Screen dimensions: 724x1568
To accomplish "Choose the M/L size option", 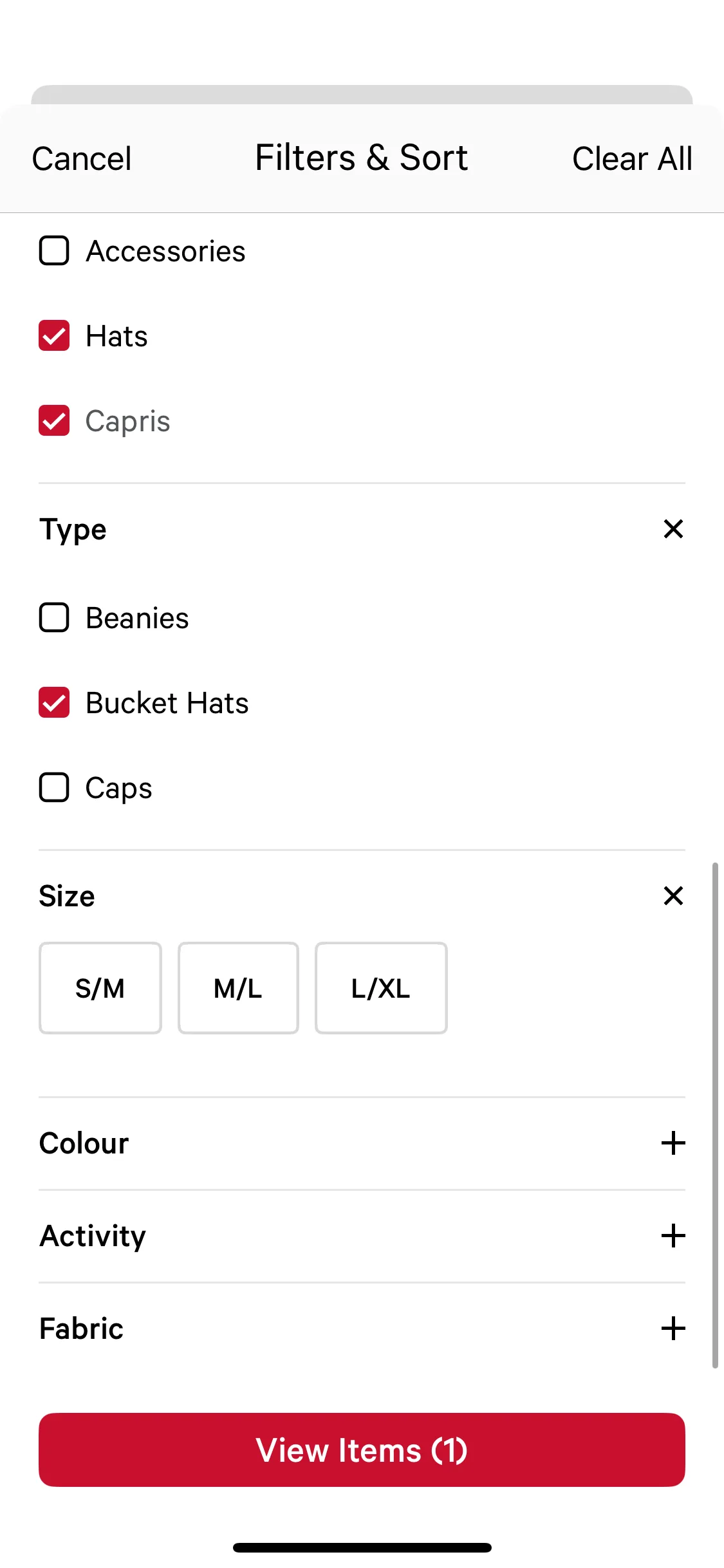I will coord(238,988).
